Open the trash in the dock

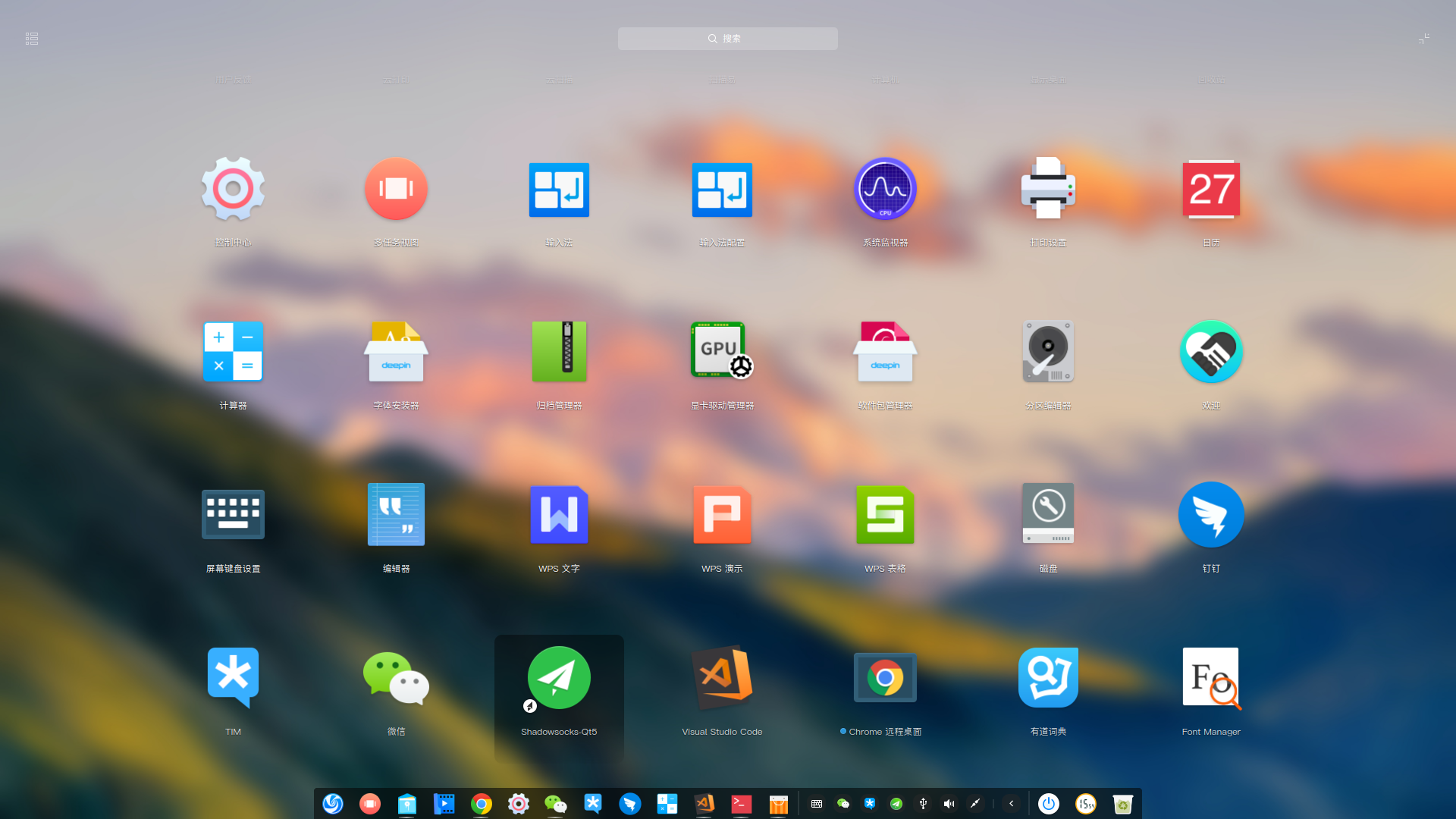[x=1123, y=804]
